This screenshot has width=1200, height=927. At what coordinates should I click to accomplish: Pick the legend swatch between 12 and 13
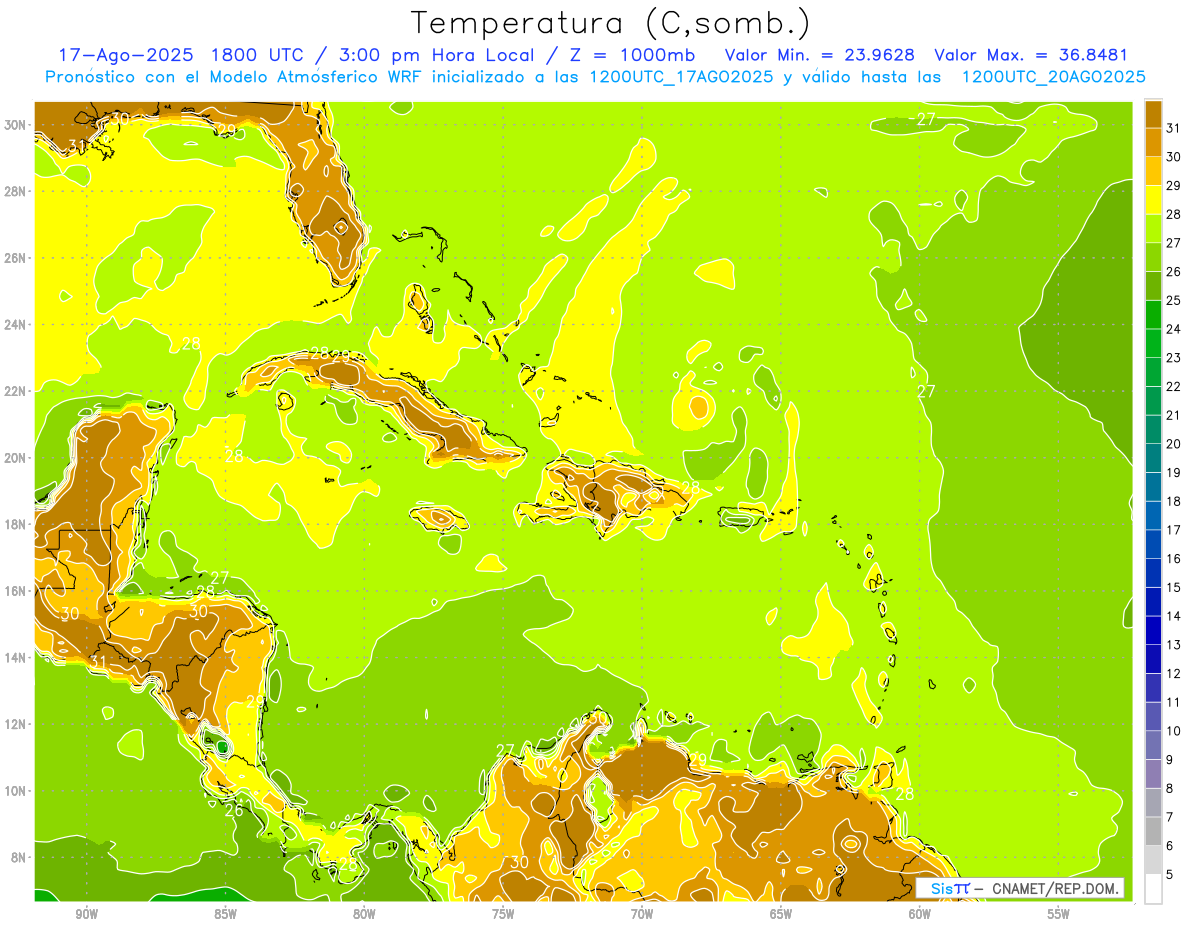coord(1153,658)
